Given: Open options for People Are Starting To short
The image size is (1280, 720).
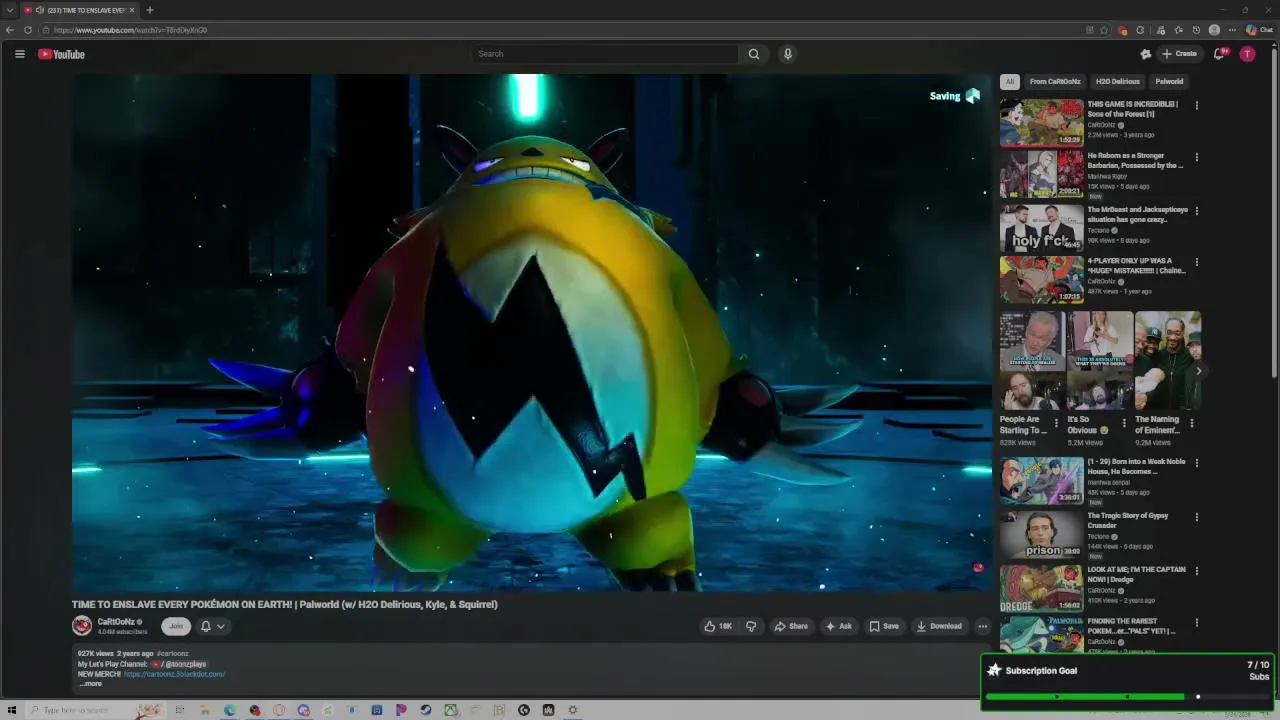Looking at the screenshot, I should point(1056,423).
